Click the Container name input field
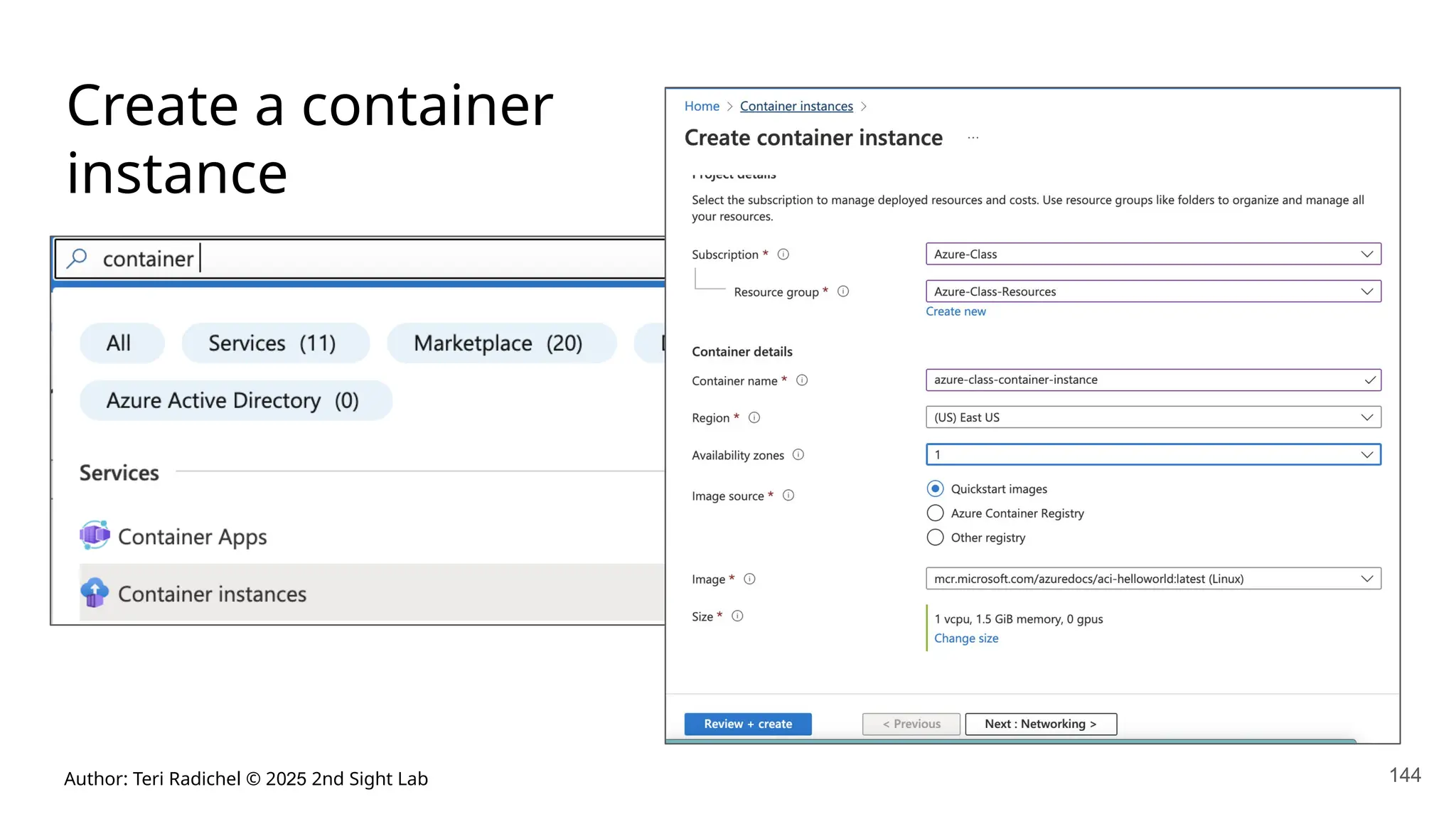 [1153, 380]
